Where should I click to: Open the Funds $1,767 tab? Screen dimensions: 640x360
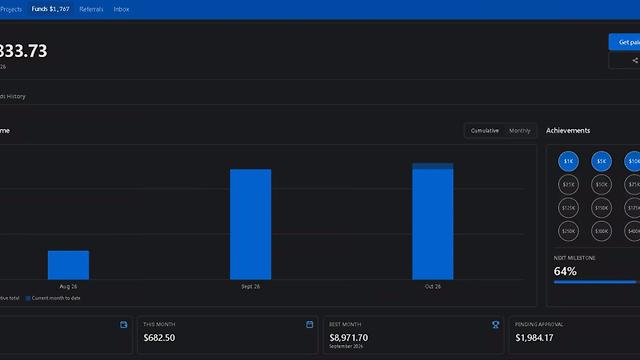click(x=51, y=9)
